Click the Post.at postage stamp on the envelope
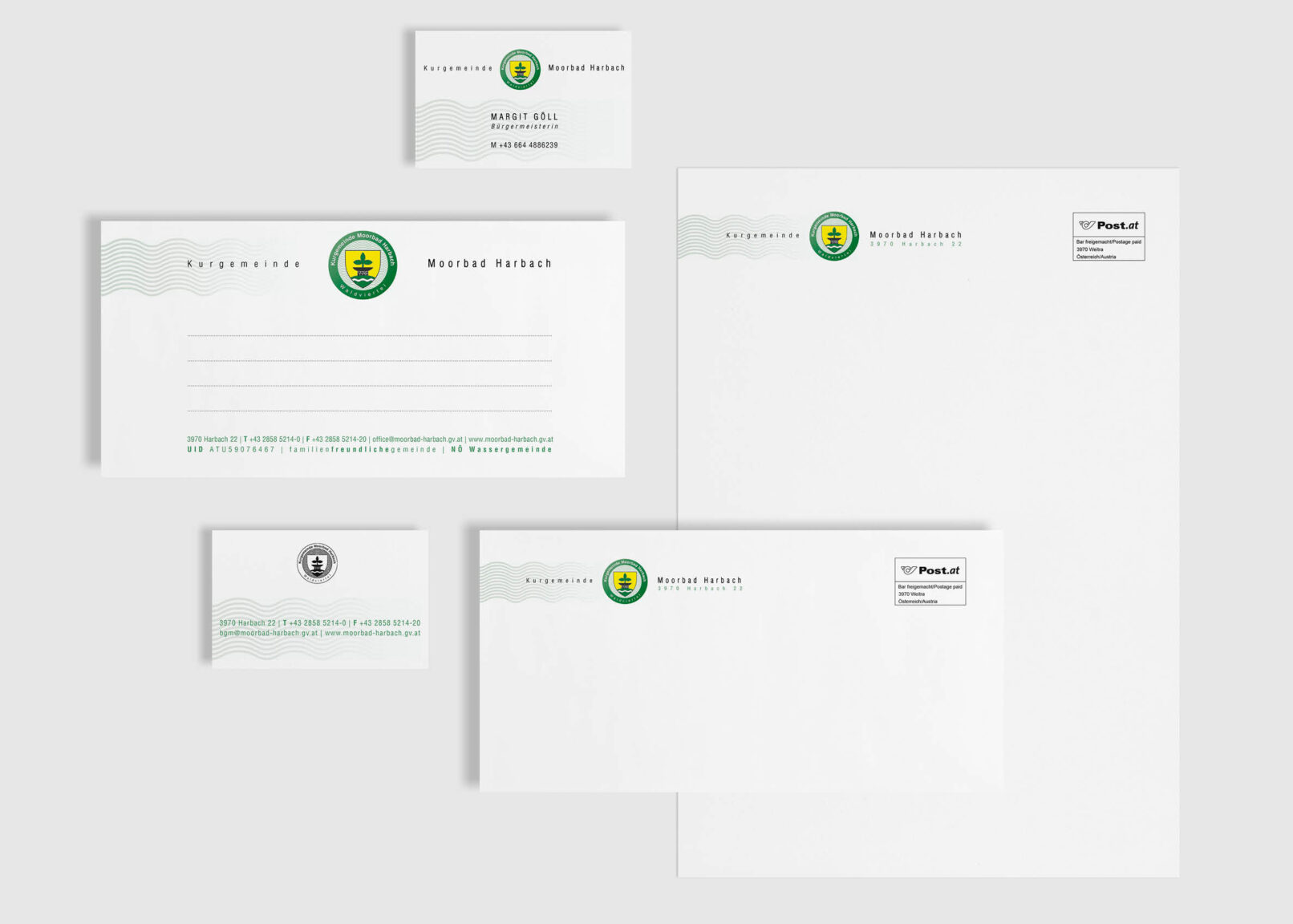 [930, 582]
